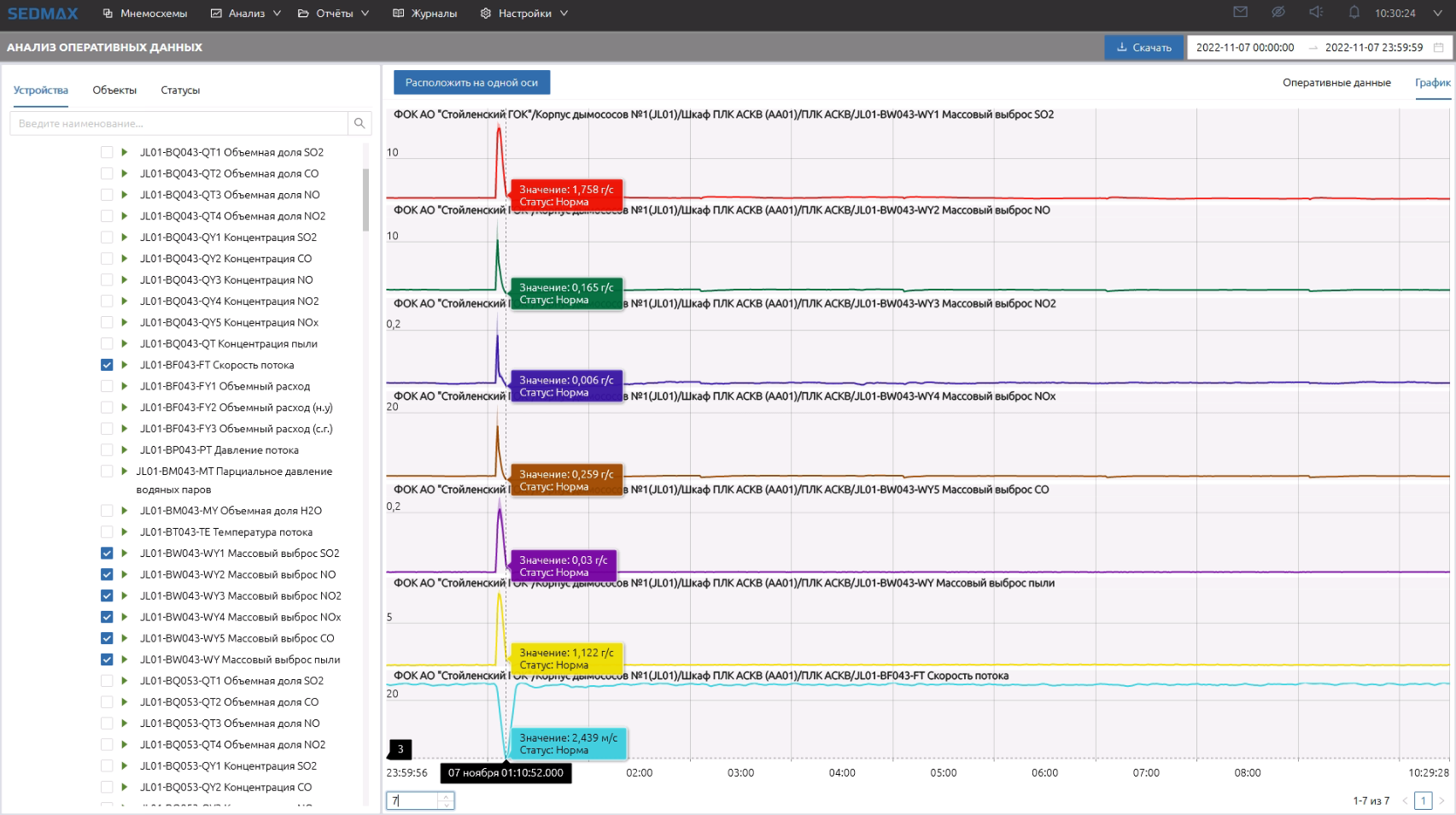Switch to Оперативные данные view tab
The width and height of the screenshot is (1456, 815).
point(1336,83)
